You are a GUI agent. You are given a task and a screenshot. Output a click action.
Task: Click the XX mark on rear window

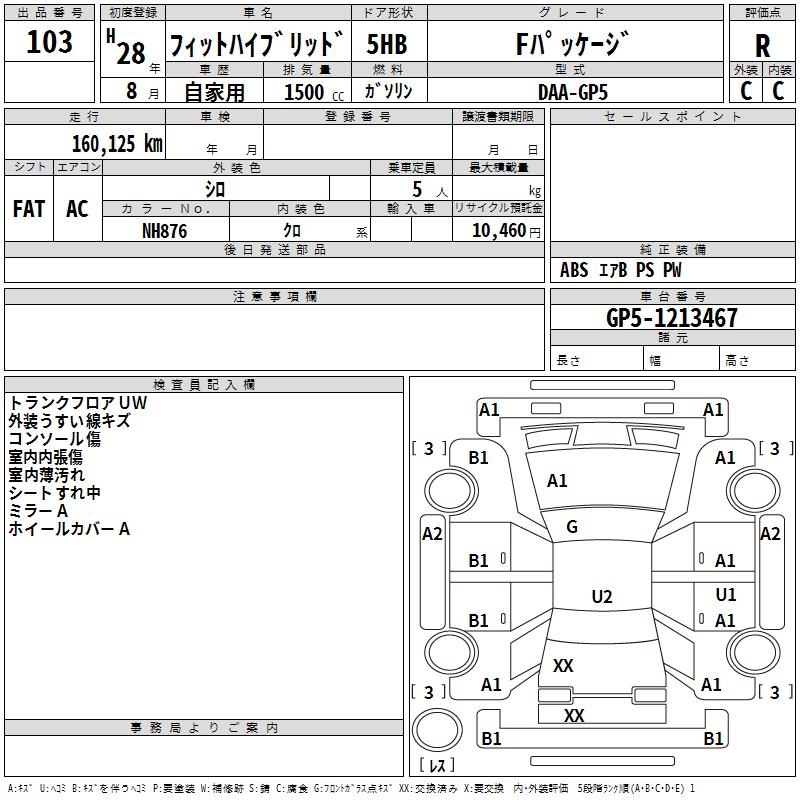563,665
